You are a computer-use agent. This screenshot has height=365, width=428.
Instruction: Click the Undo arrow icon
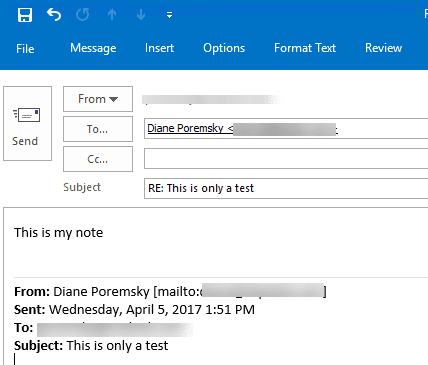[54, 15]
